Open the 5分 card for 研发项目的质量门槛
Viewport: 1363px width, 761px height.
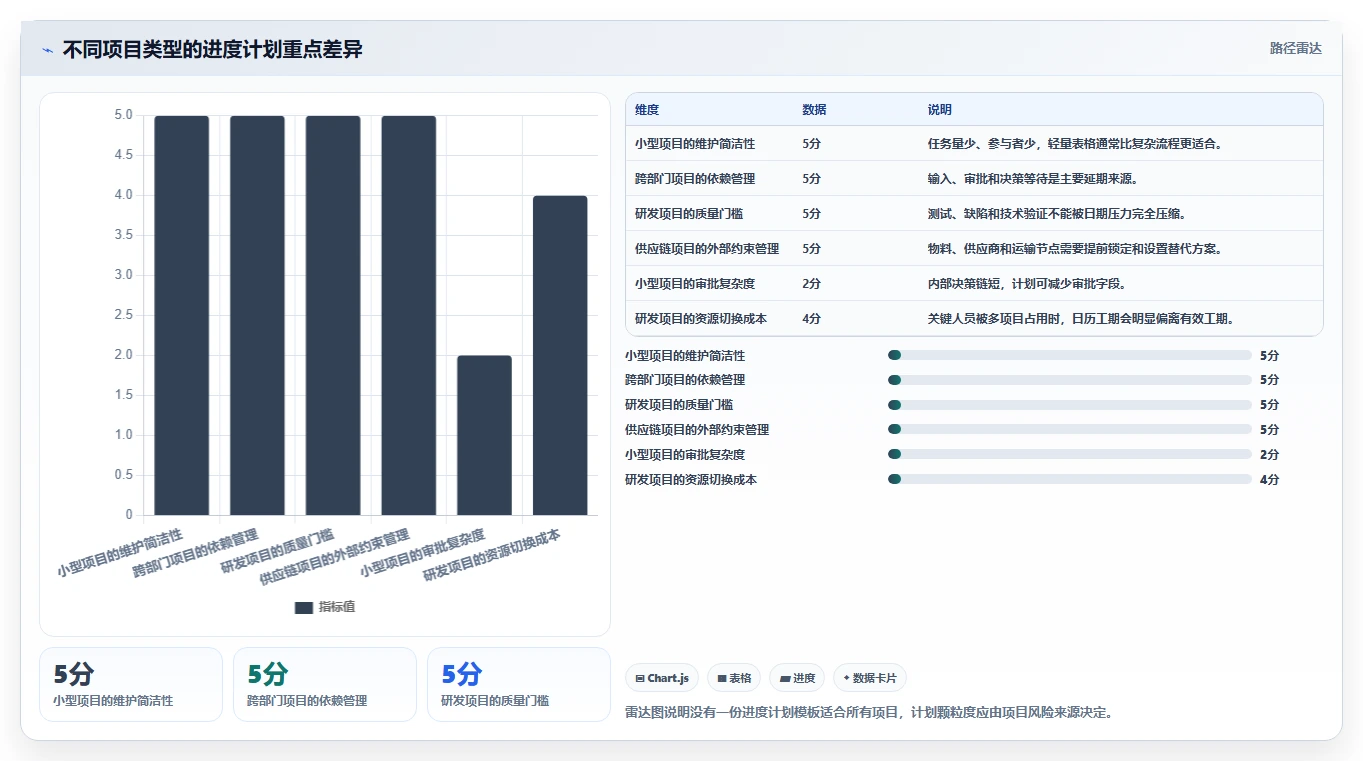519,684
